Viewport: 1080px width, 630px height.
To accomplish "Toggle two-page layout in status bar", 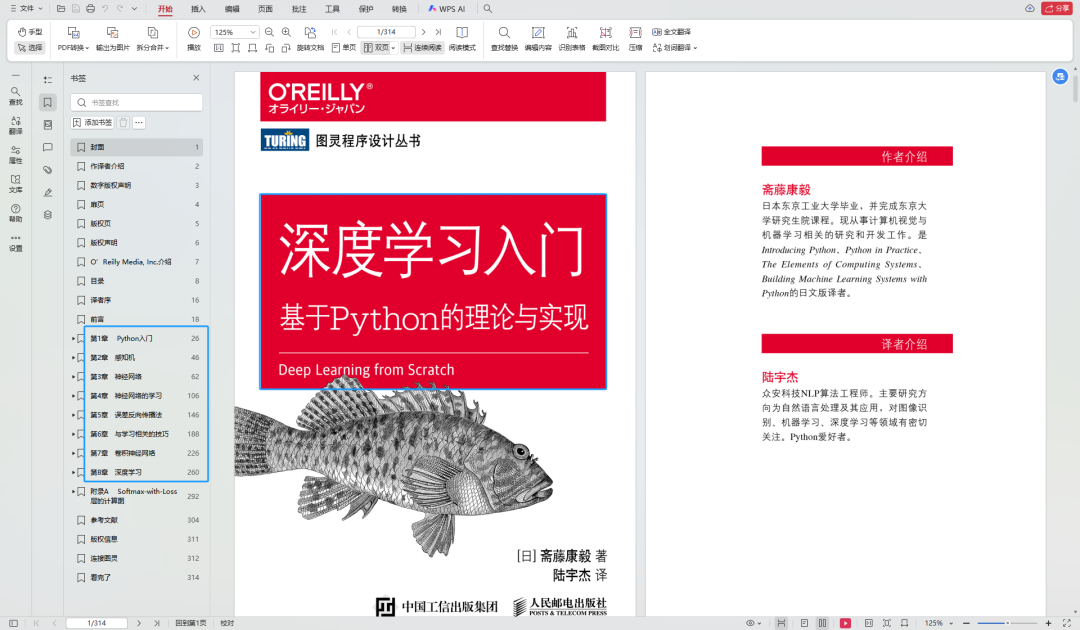I will [822, 623].
